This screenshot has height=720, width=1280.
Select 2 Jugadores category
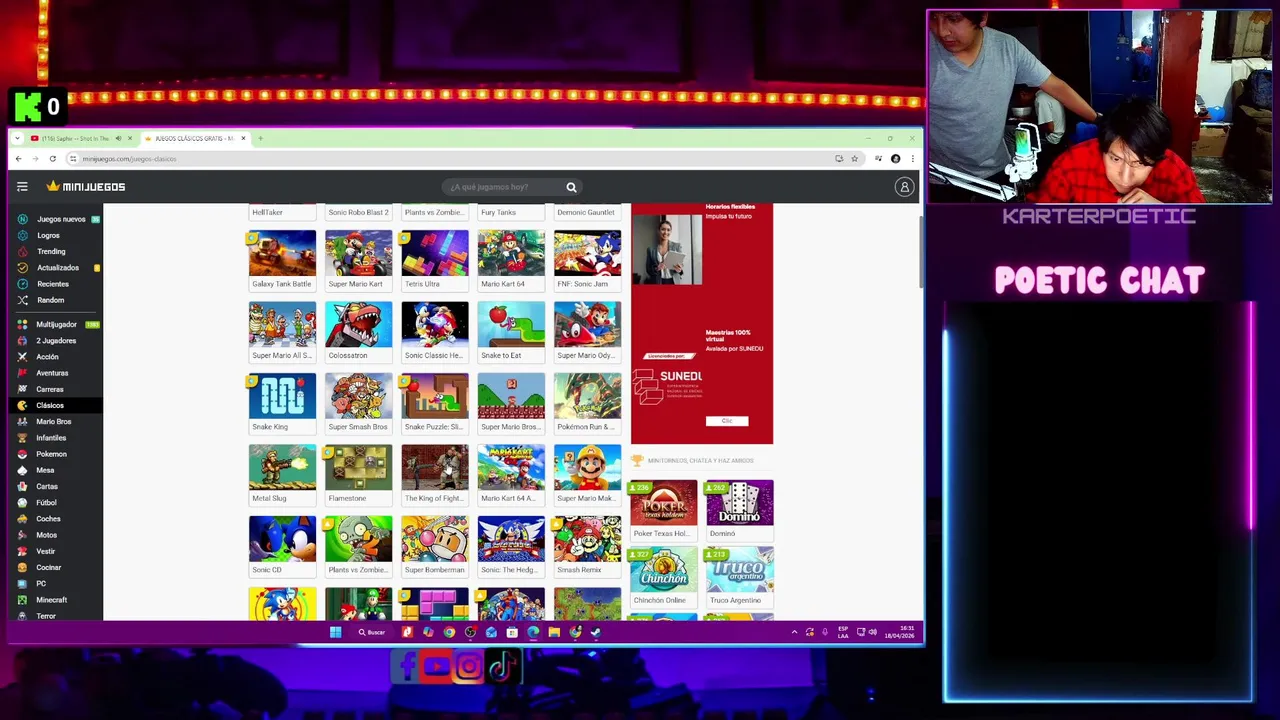[54, 340]
